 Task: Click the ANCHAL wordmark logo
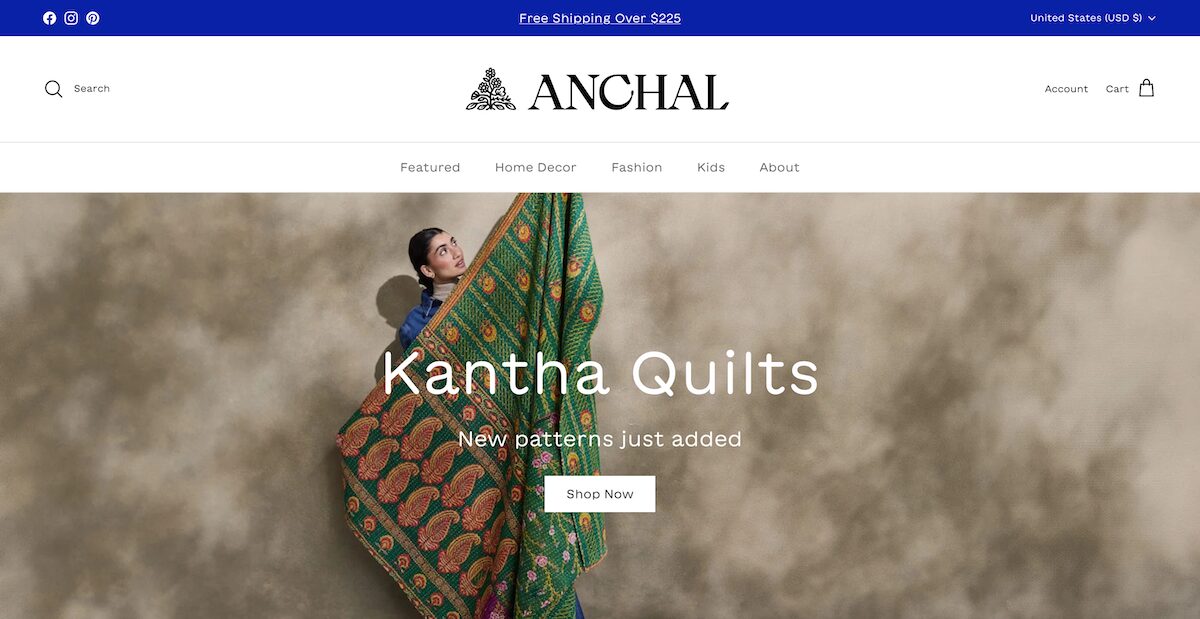point(629,92)
